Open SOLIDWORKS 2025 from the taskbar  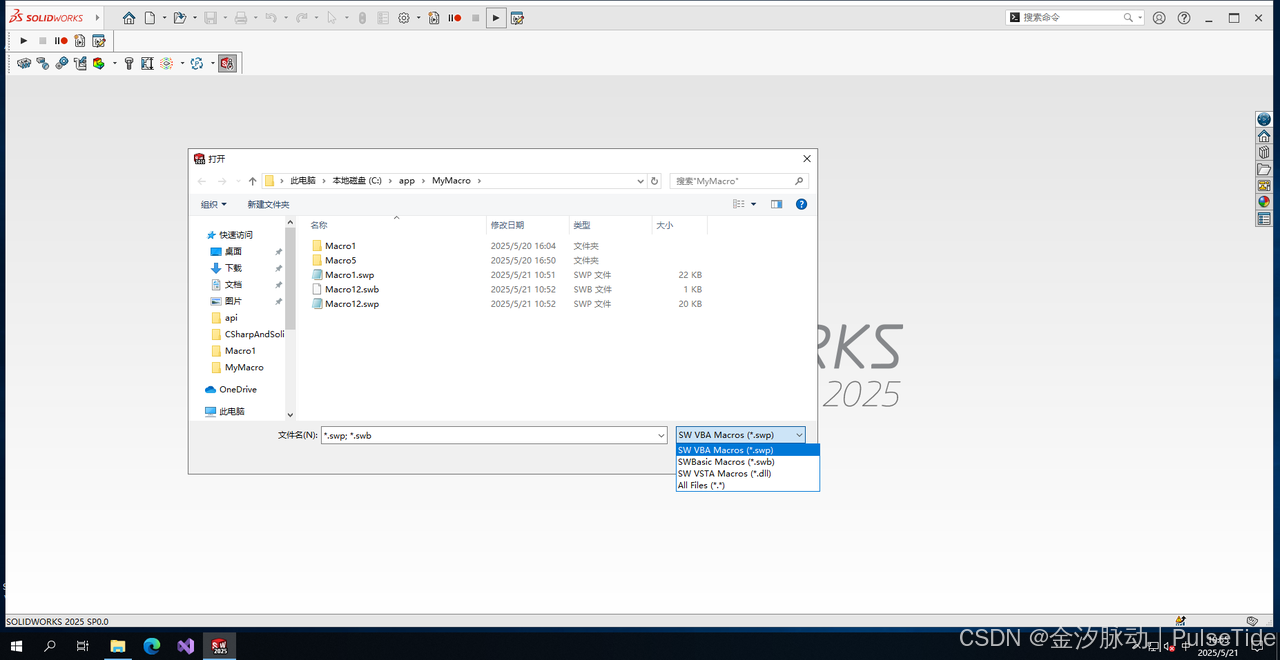coord(219,645)
